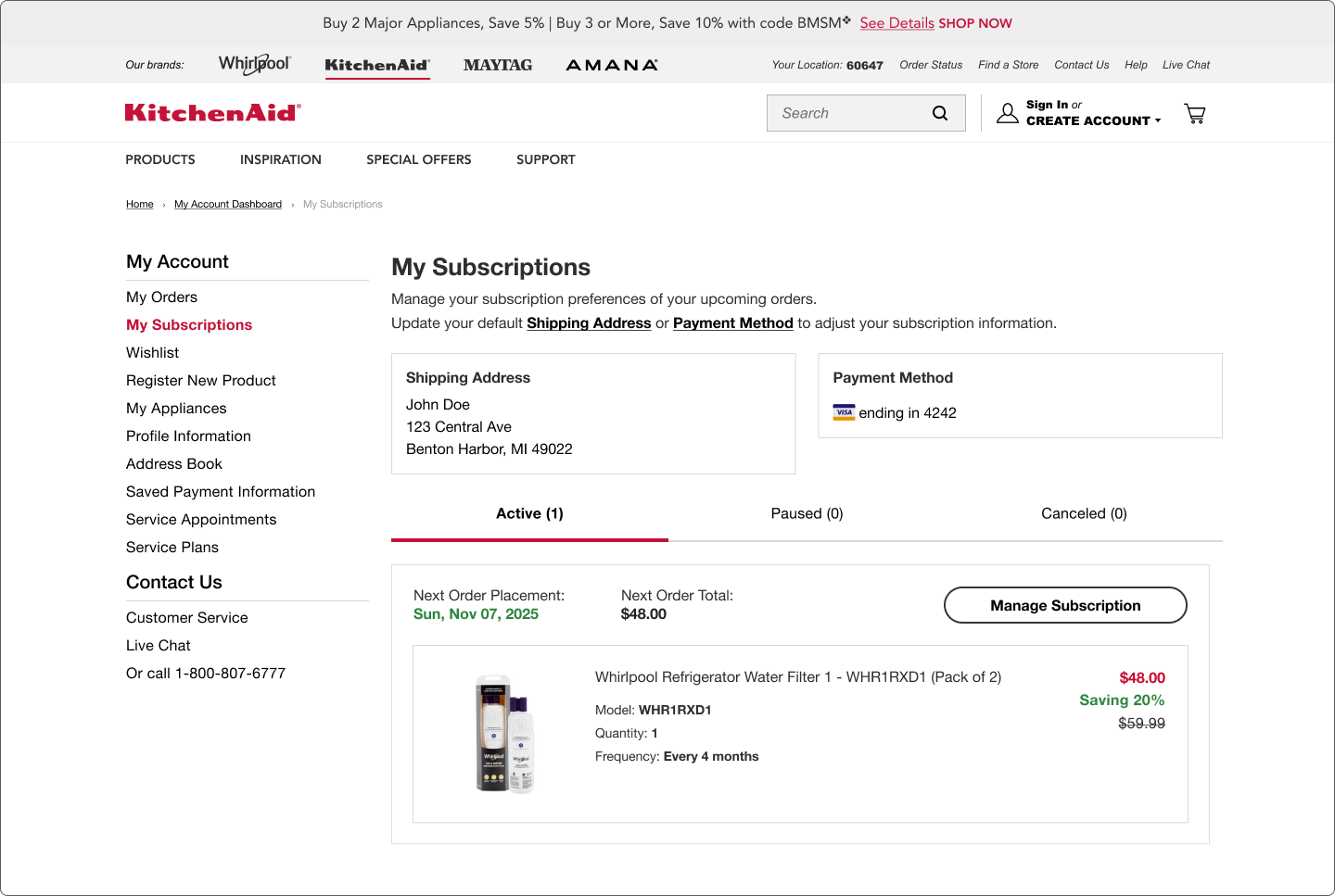Click the main KitchenAid red logo
The height and width of the screenshot is (896, 1335).
coord(213,113)
